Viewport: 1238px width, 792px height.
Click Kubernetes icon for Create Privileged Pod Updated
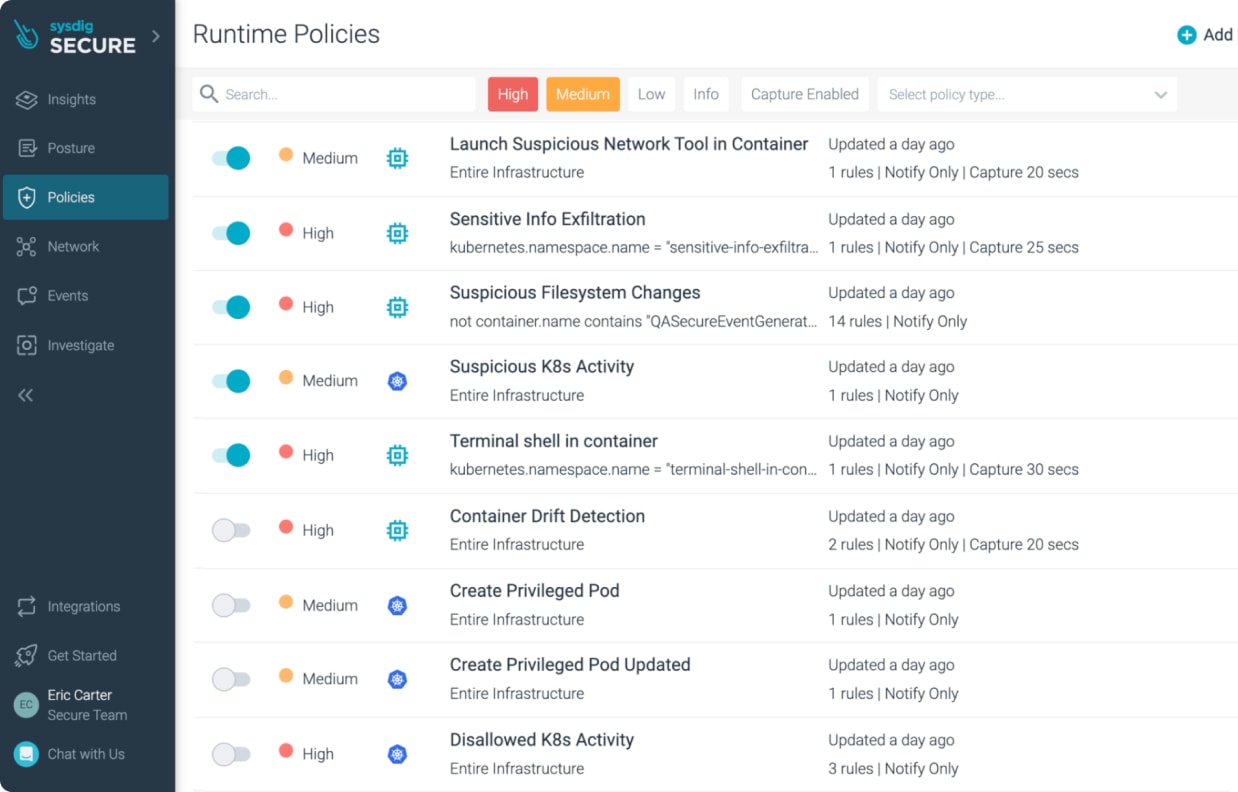click(x=397, y=679)
